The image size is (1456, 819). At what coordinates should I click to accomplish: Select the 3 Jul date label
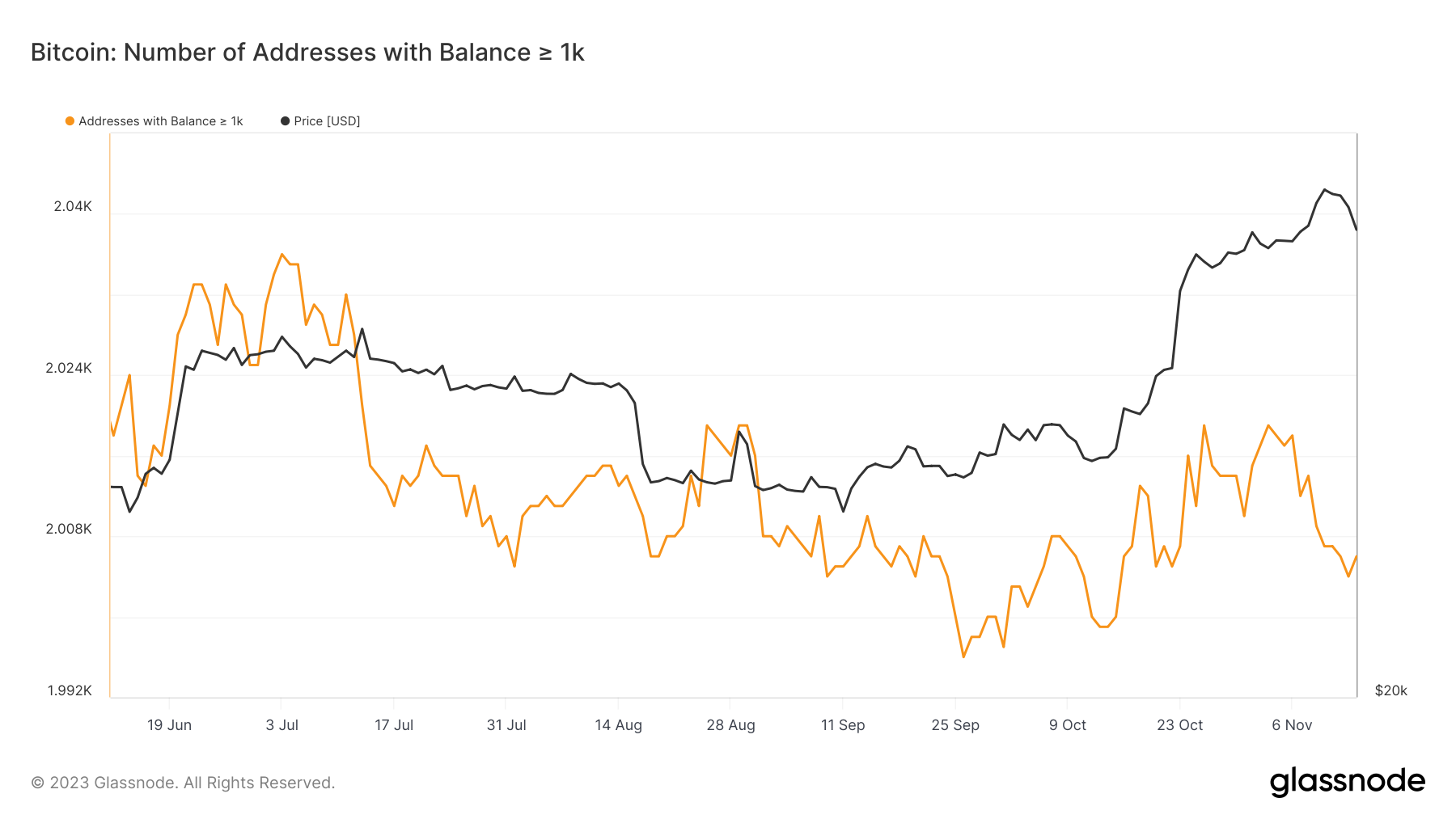pyautogui.click(x=281, y=725)
